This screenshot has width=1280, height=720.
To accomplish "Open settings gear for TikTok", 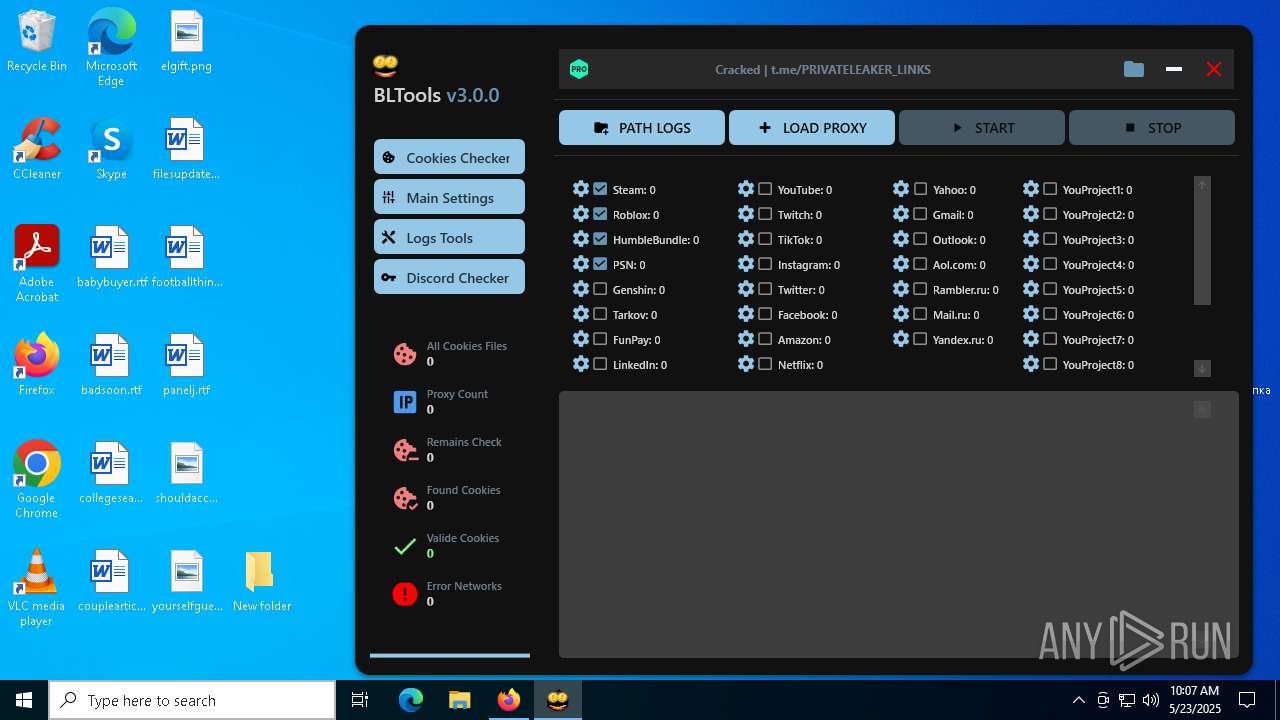I will (746, 239).
